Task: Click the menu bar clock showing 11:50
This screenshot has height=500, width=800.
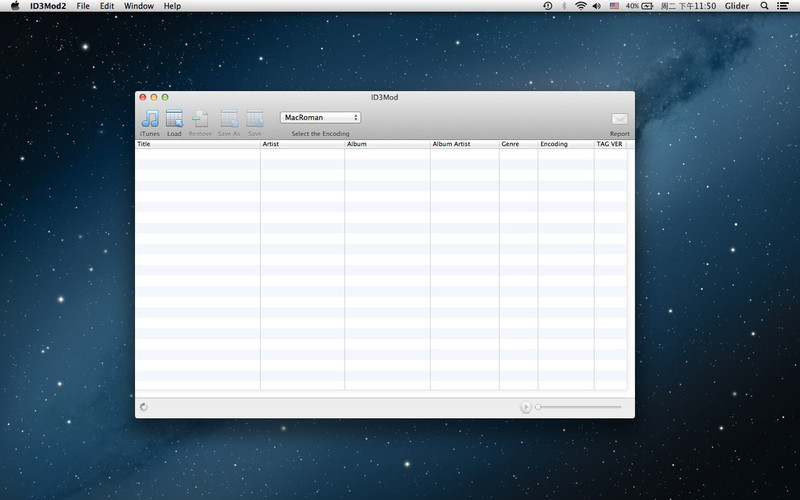Action: click(x=688, y=6)
